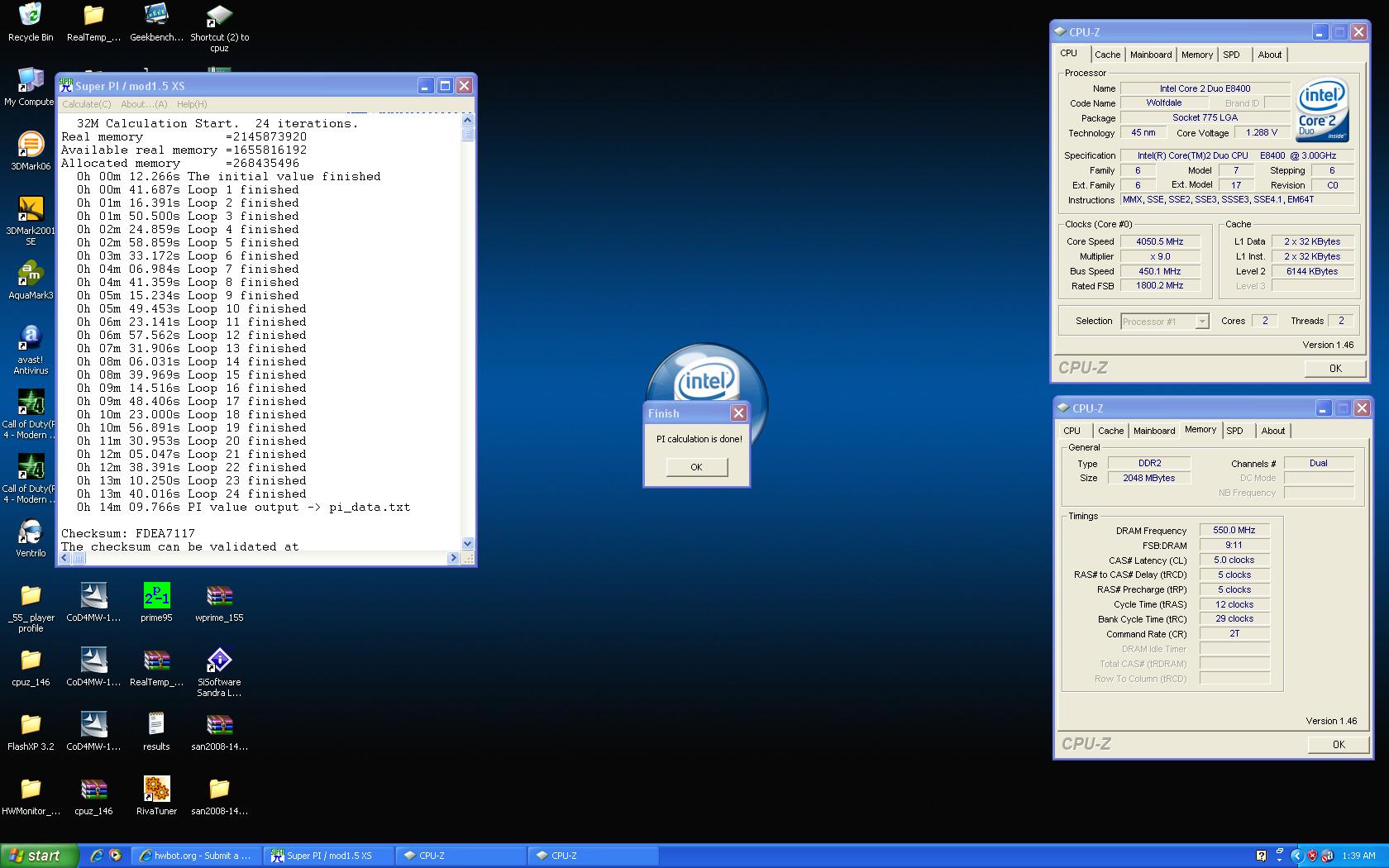
Task: Select SPD tab in lower CPU-Z window
Action: tap(1234, 431)
